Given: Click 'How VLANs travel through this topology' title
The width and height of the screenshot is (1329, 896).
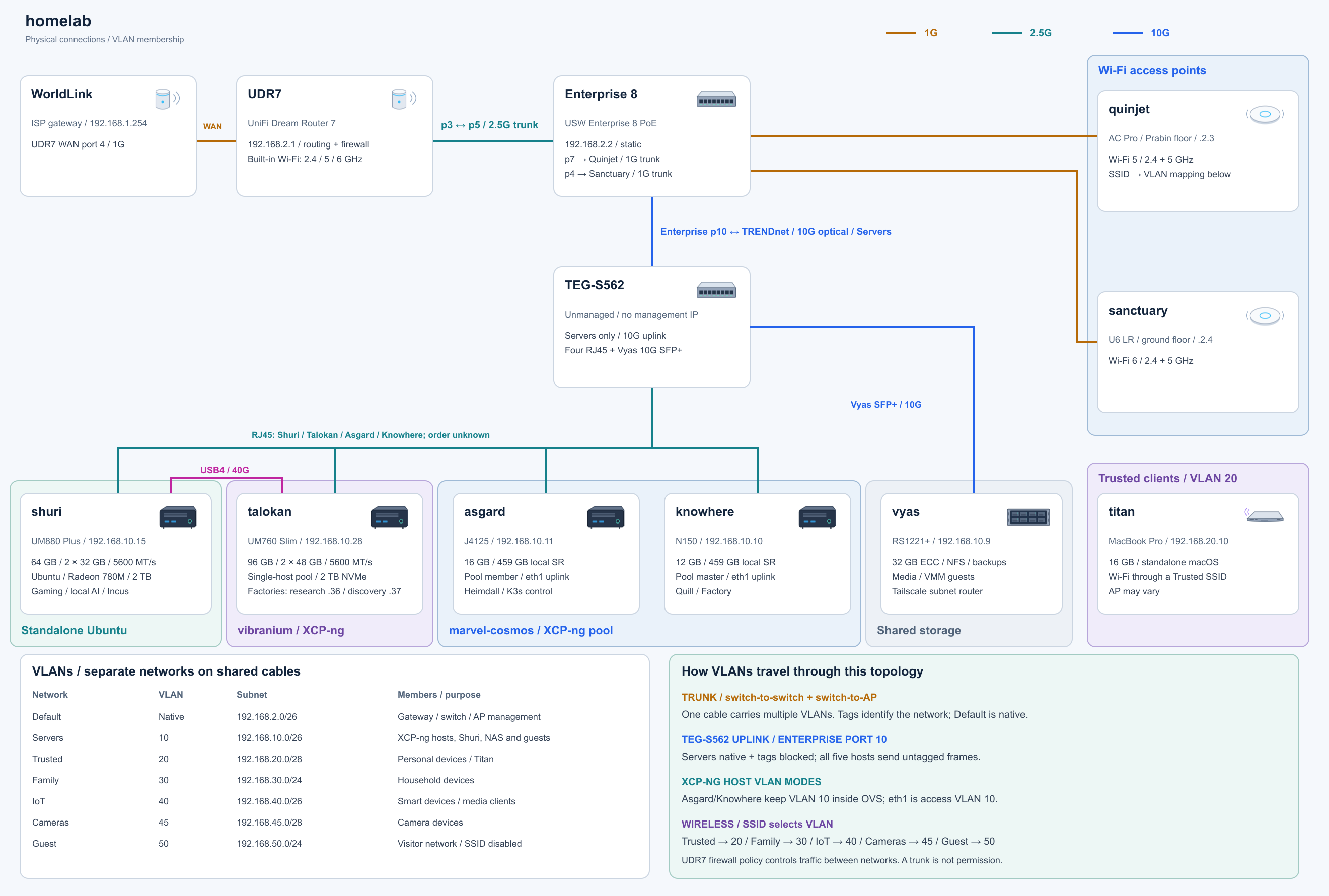Looking at the screenshot, I should (802, 671).
